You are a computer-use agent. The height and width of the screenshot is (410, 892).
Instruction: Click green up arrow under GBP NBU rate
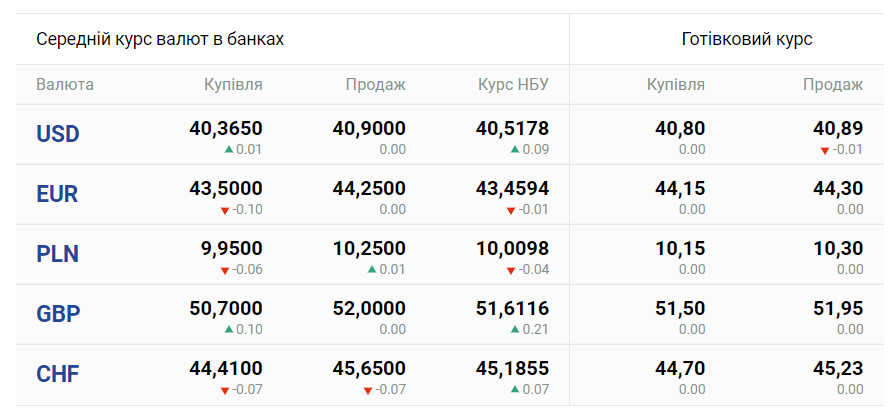point(515,330)
